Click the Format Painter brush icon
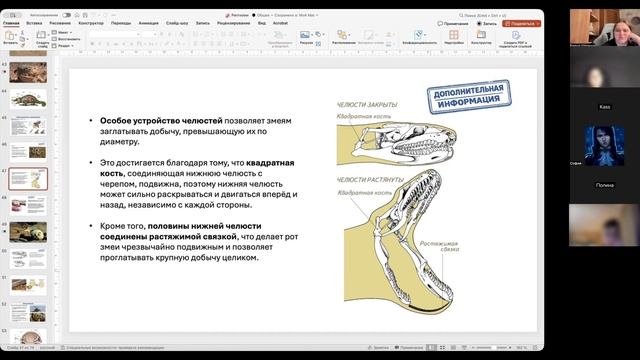The height and width of the screenshot is (360, 640). point(22,45)
